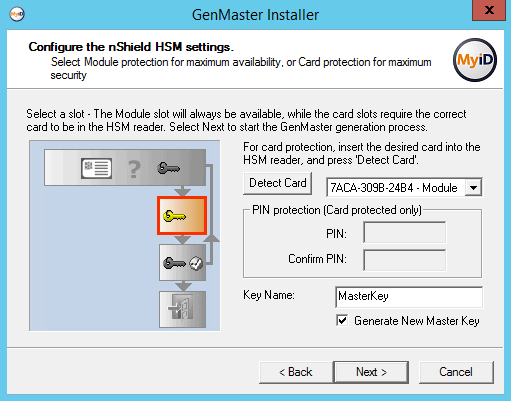Cancel the GenMaster installation
Screen dimensions: 511x401
point(456,372)
